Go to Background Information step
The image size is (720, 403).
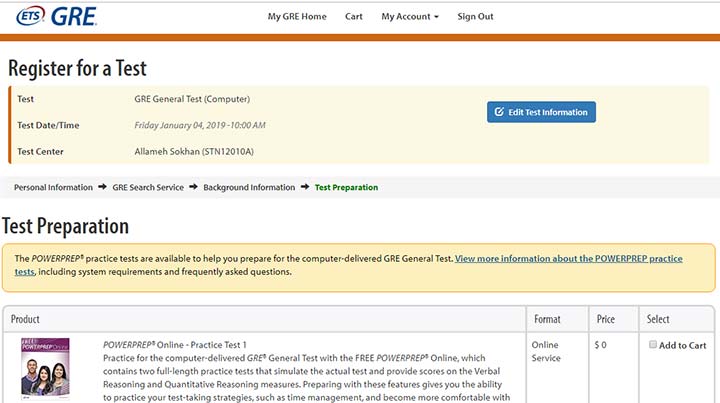(249, 187)
